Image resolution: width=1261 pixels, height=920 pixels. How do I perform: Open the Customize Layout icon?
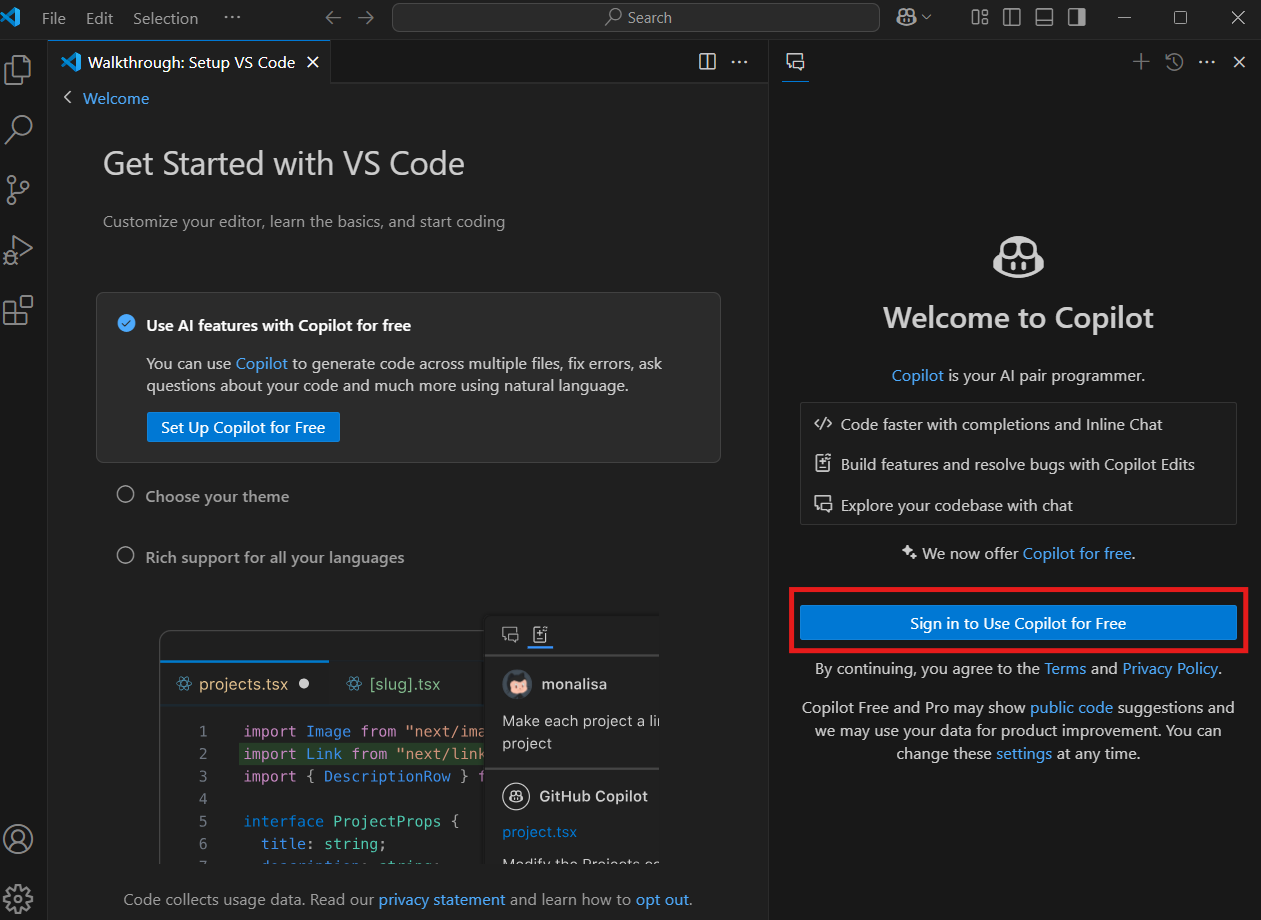tap(980, 18)
